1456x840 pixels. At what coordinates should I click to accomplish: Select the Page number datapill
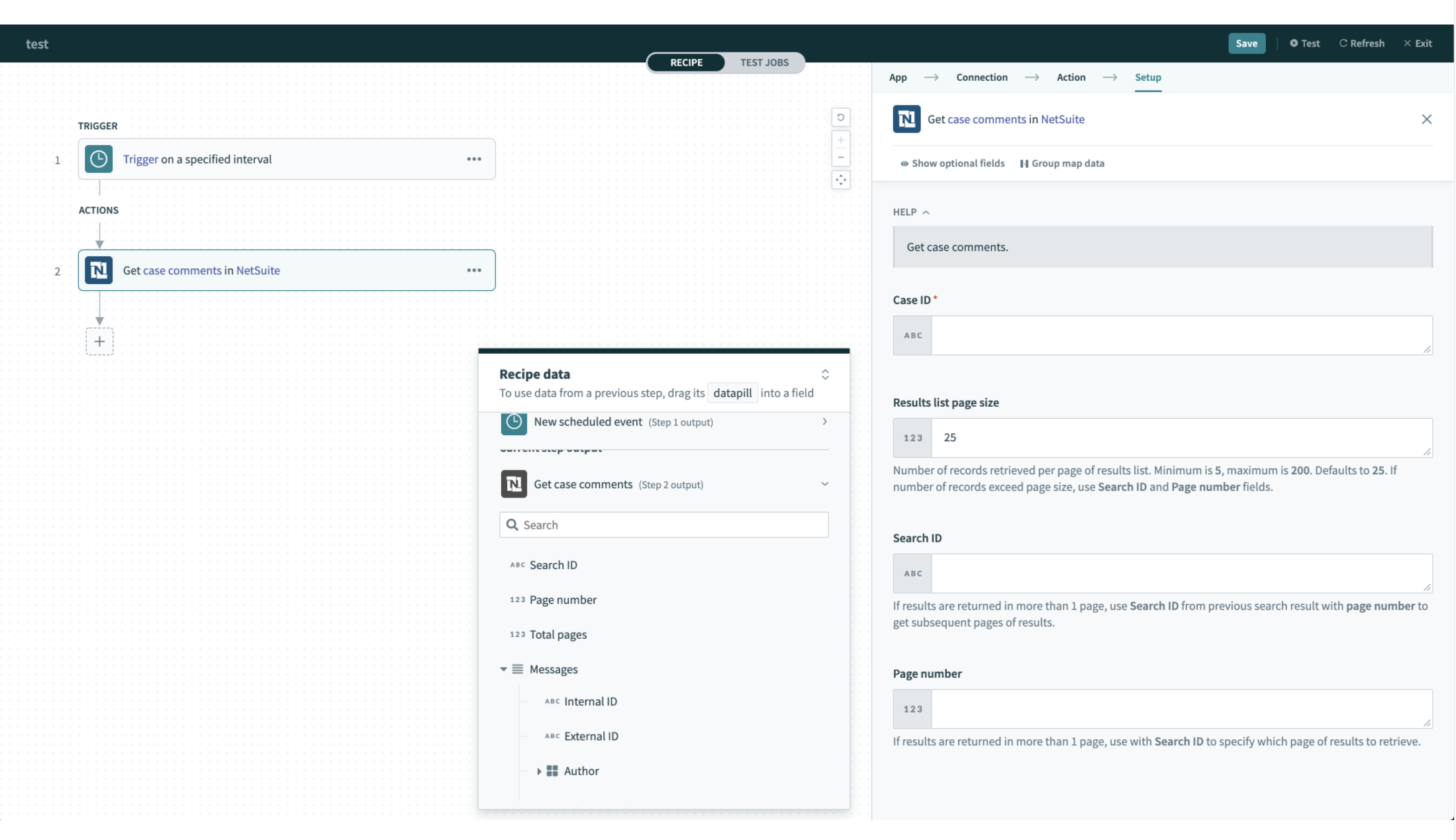[563, 600]
